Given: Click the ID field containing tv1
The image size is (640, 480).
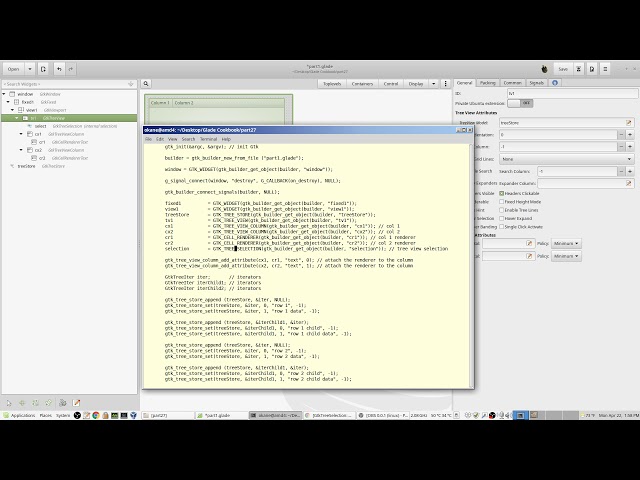Looking at the screenshot, I should click(572, 93).
